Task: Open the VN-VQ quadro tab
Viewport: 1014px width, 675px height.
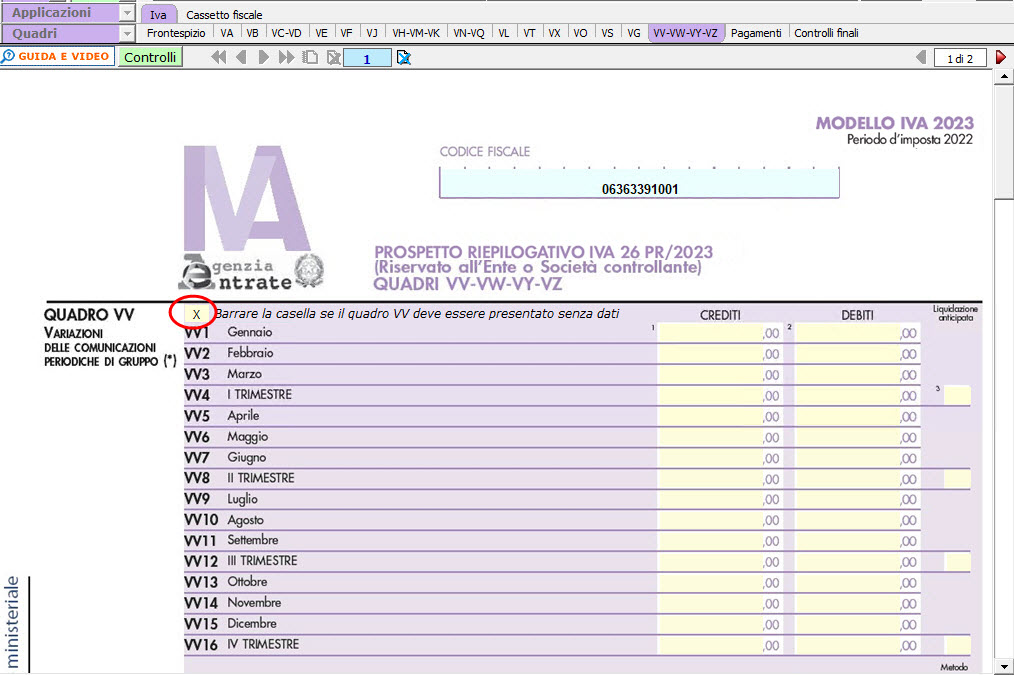Action: tap(469, 33)
